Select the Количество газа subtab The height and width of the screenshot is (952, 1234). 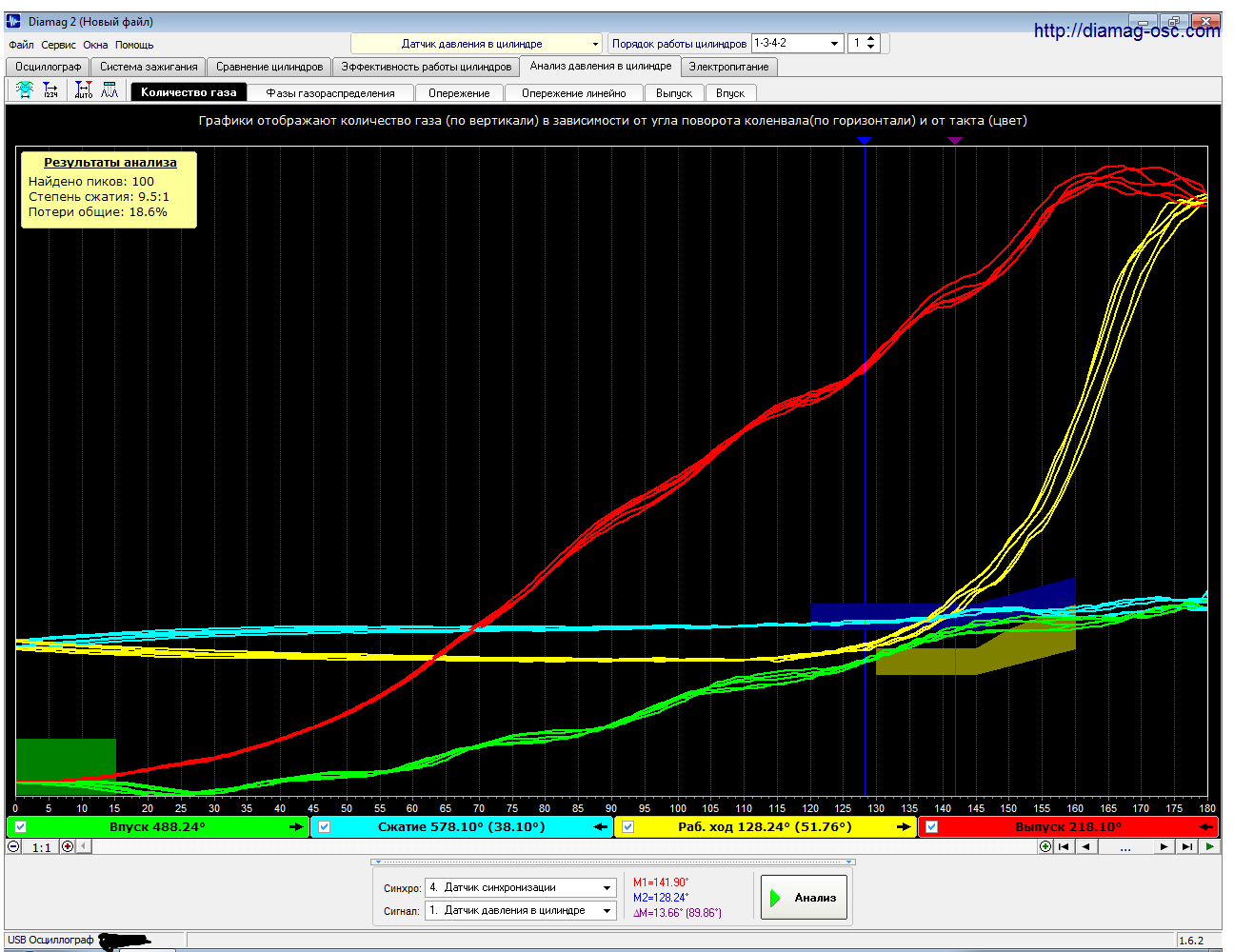point(189,92)
